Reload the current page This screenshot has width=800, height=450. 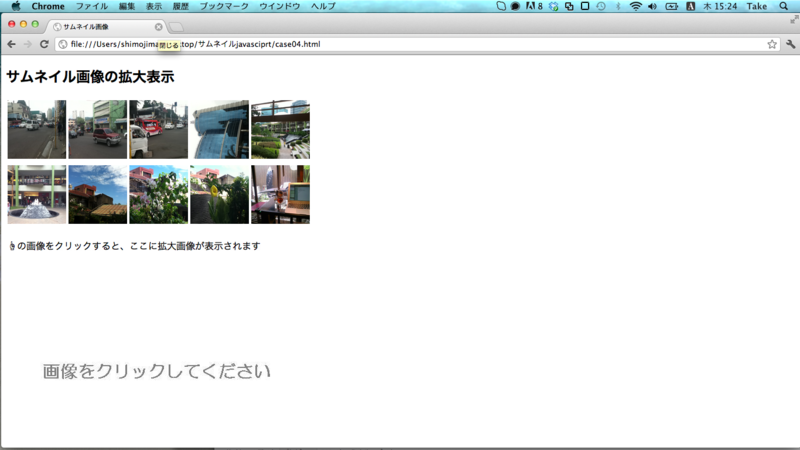(x=44, y=44)
